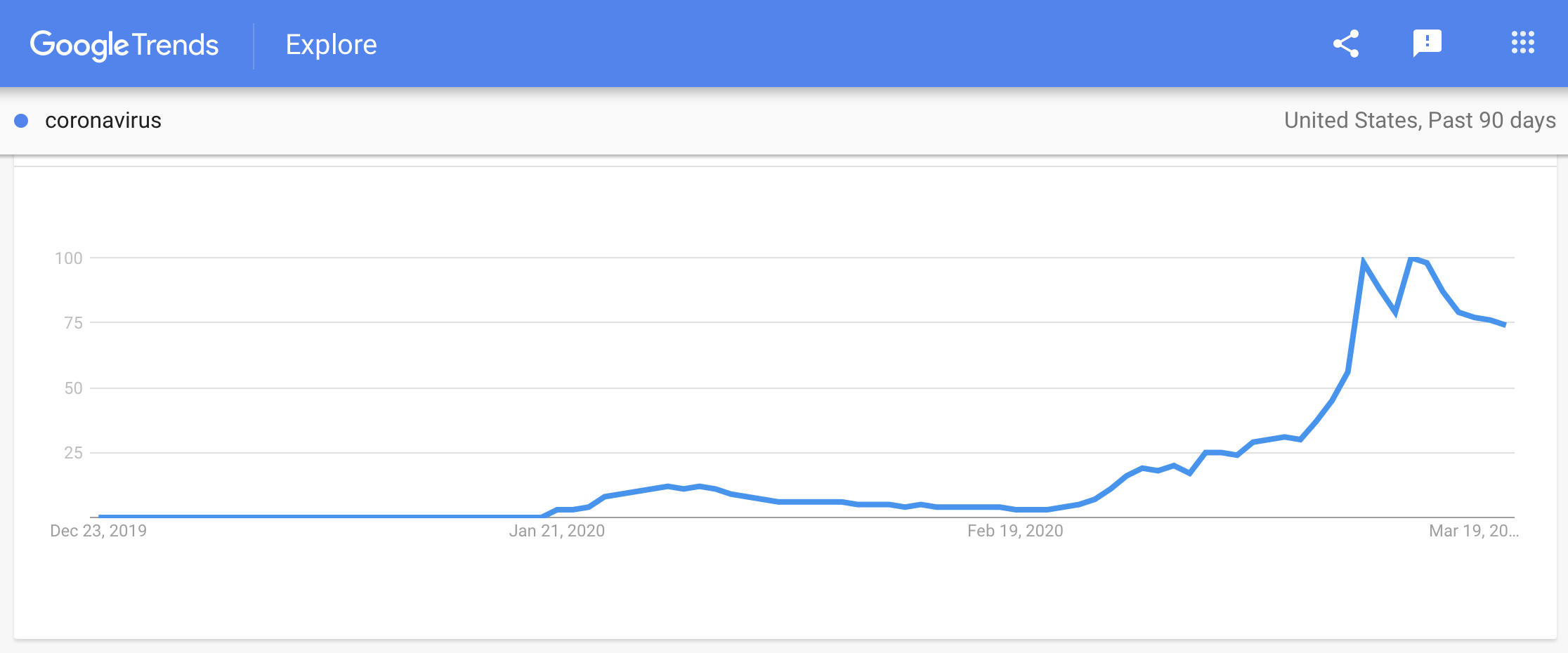Select the Dec 23, 2019 axis label
1568x653 pixels.
[x=98, y=531]
